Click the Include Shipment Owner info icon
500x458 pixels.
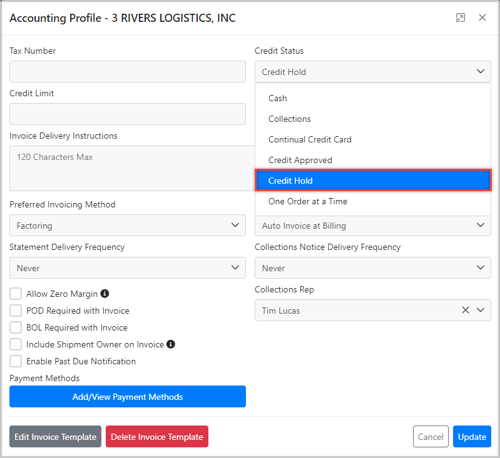(171, 344)
